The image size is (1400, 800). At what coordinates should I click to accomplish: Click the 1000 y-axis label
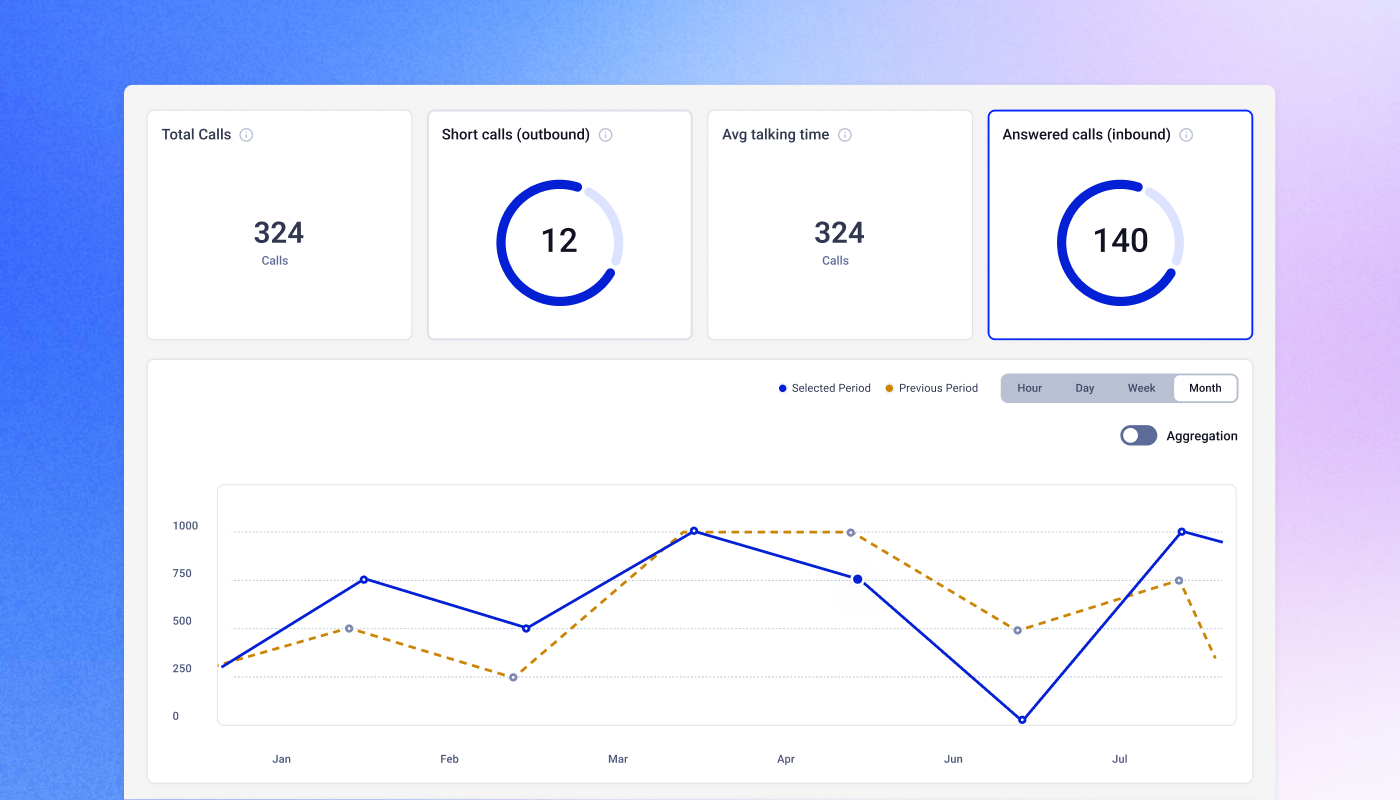click(x=185, y=525)
